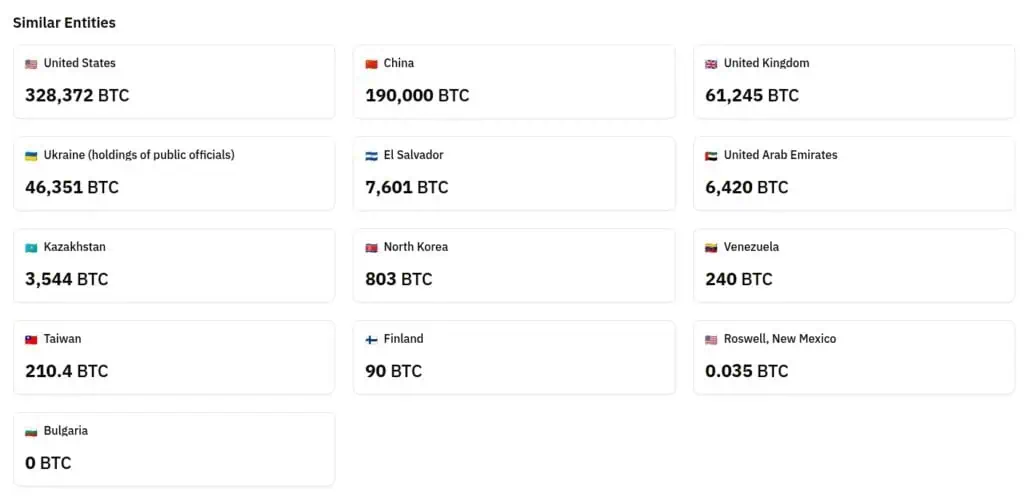Click the Bulgaria flag icon
This screenshot has height=496, width=1024.
tap(31, 432)
